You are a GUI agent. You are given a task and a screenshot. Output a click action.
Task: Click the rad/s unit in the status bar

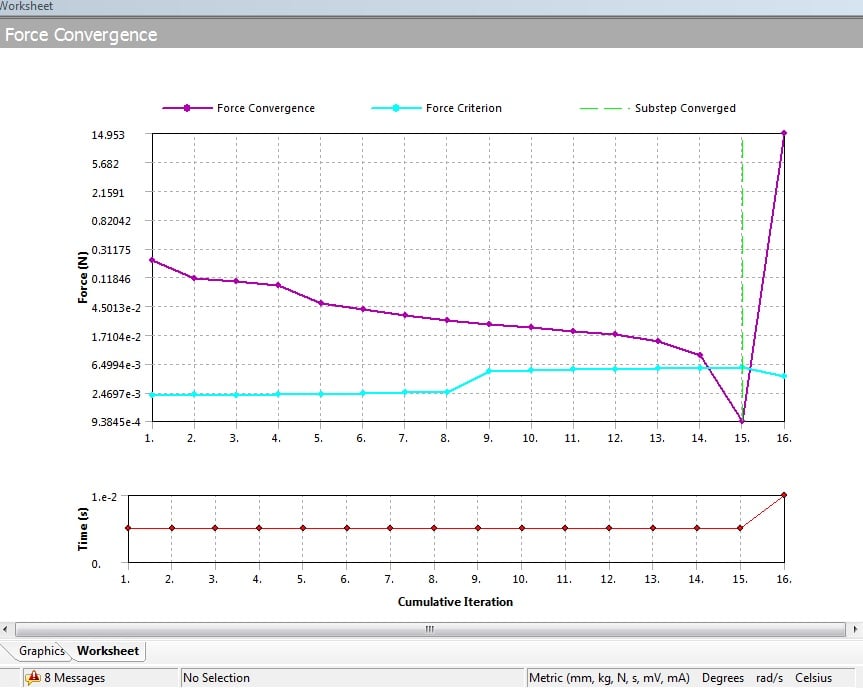[x=769, y=678]
